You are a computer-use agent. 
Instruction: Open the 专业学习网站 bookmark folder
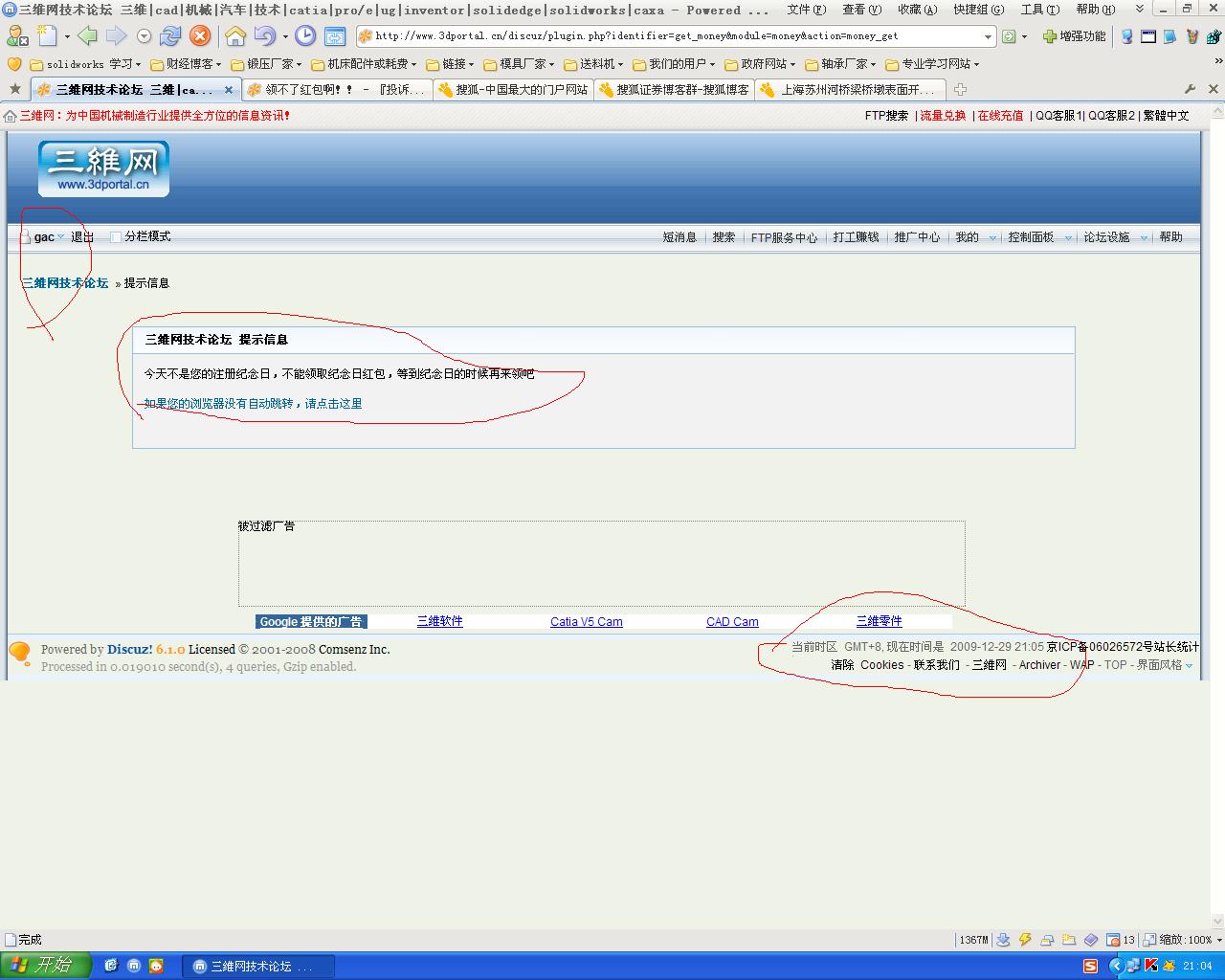pyautogui.click(x=931, y=64)
